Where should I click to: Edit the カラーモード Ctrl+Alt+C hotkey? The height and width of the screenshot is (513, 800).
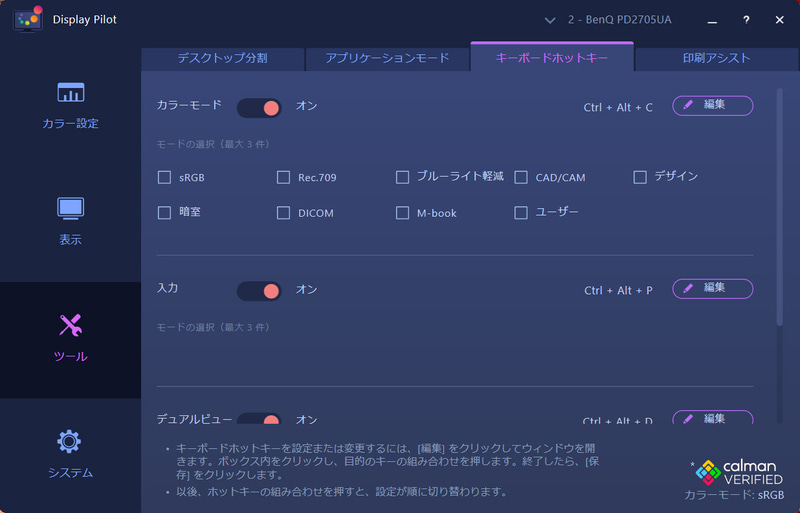(x=713, y=105)
